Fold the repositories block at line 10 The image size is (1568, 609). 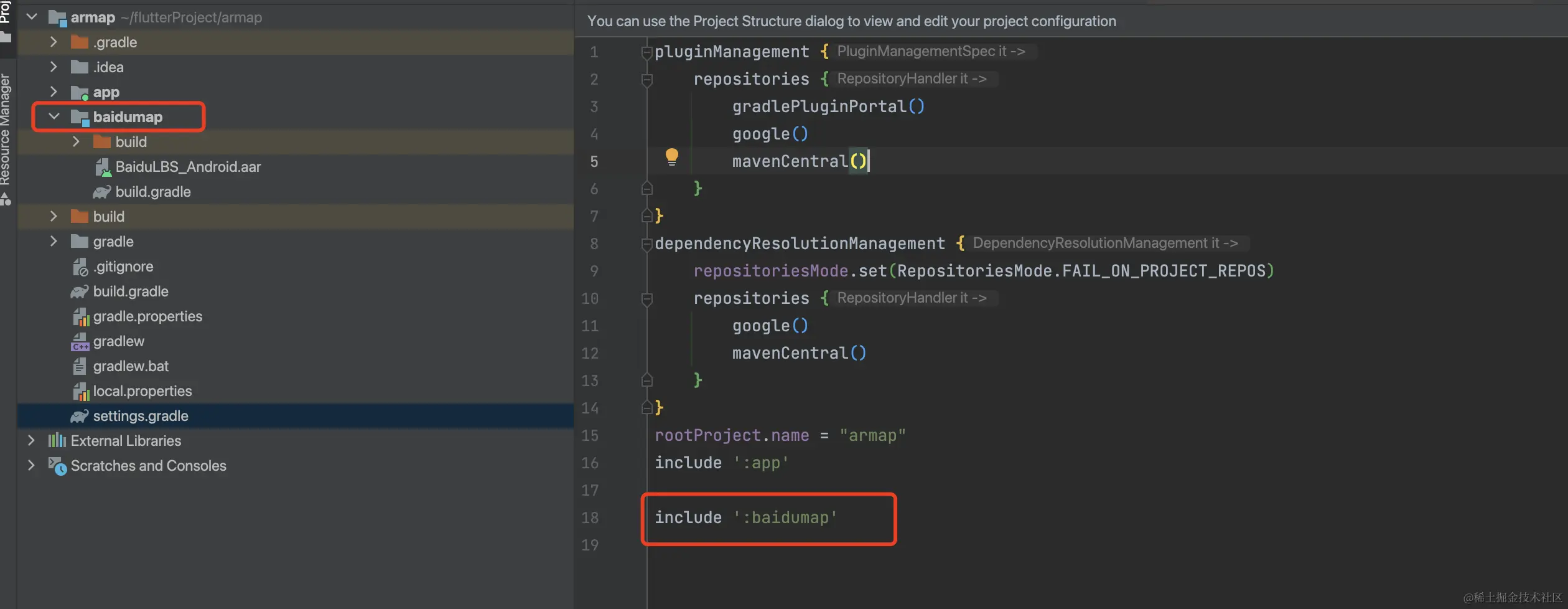point(646,298)
